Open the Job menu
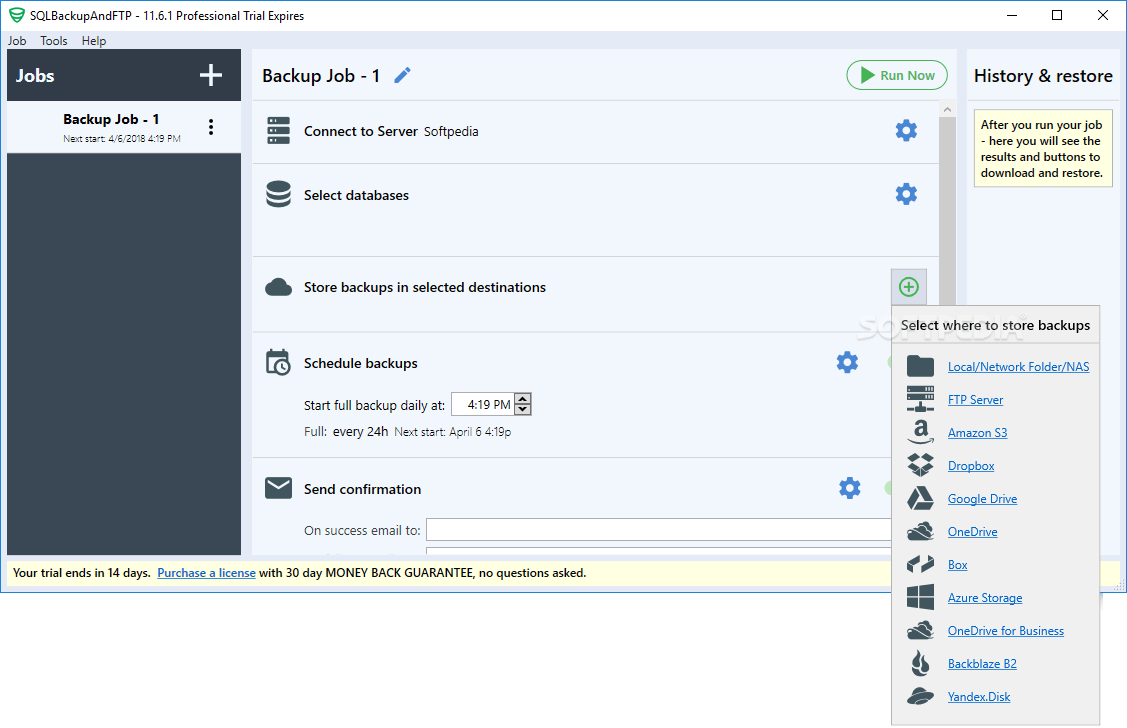The image size is (1127, 728). tap(16, 41)
